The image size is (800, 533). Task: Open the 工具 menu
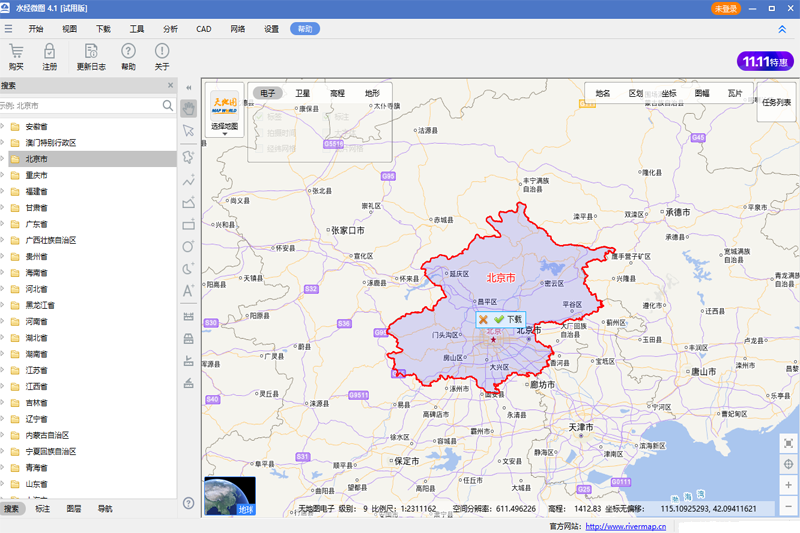tap(137, 29)
